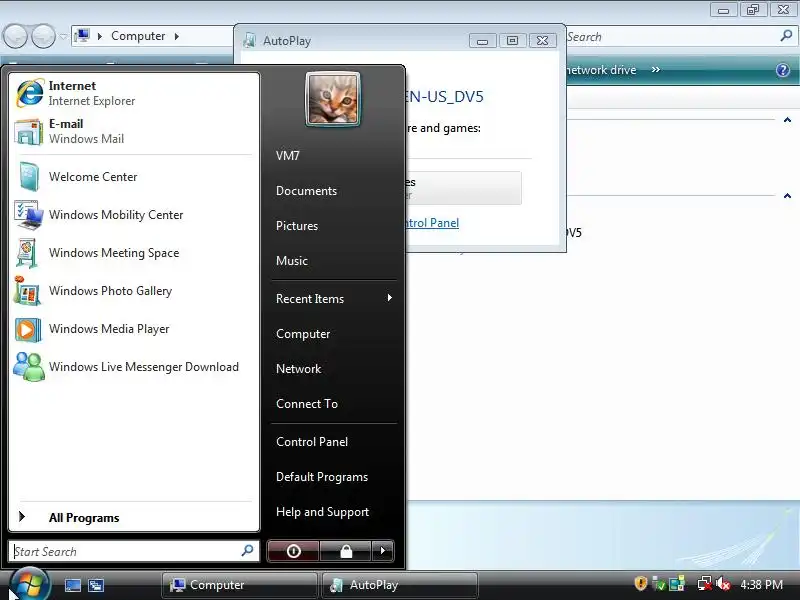Launch Windows Mail E-mail entry
800x600 pixels.
click(x=135, y=131)
